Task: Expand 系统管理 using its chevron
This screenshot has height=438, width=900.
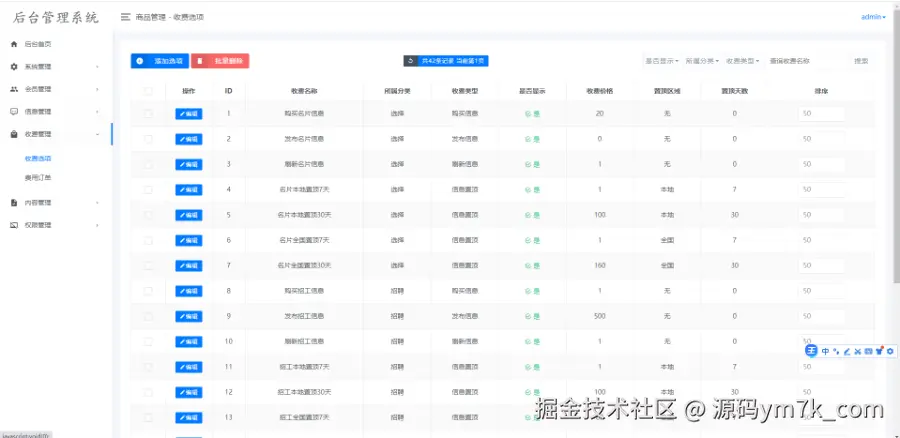Action: (x=97, y=67)
